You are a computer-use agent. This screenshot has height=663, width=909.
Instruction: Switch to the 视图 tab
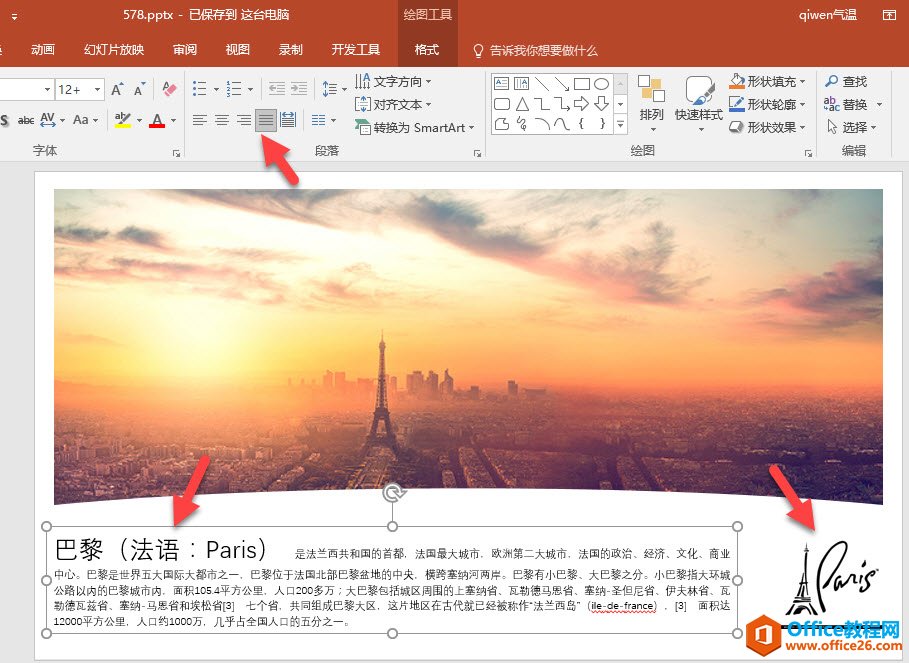coord(238,50)
